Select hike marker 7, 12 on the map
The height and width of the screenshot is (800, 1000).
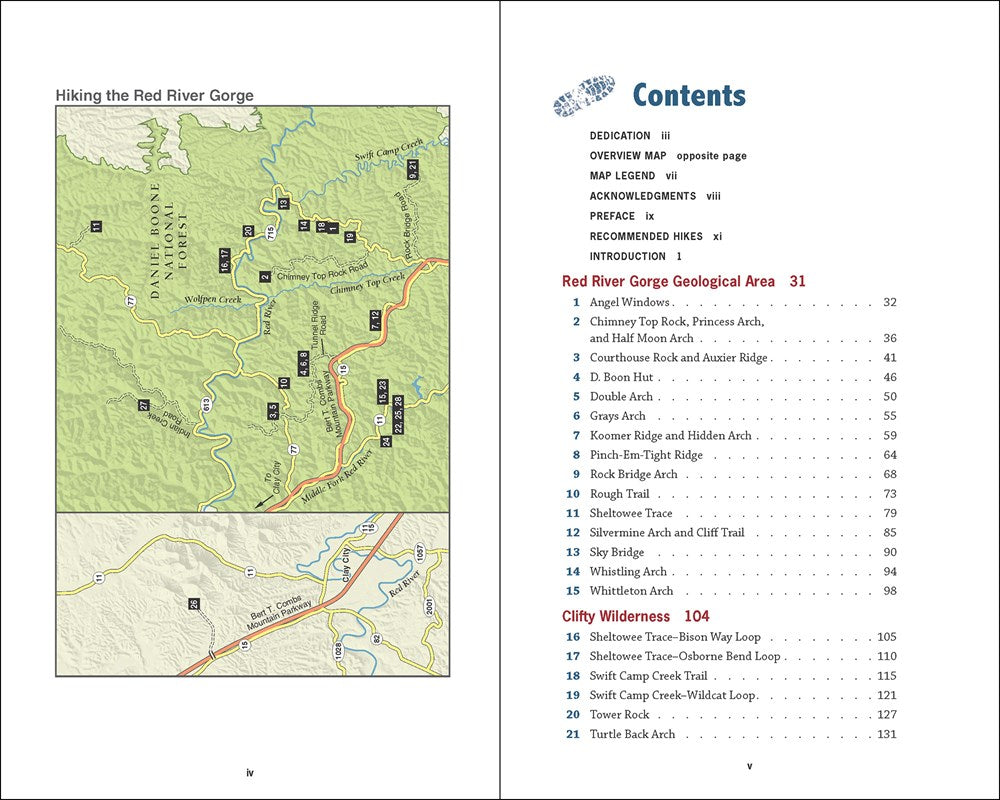click(x=375, y=320)
